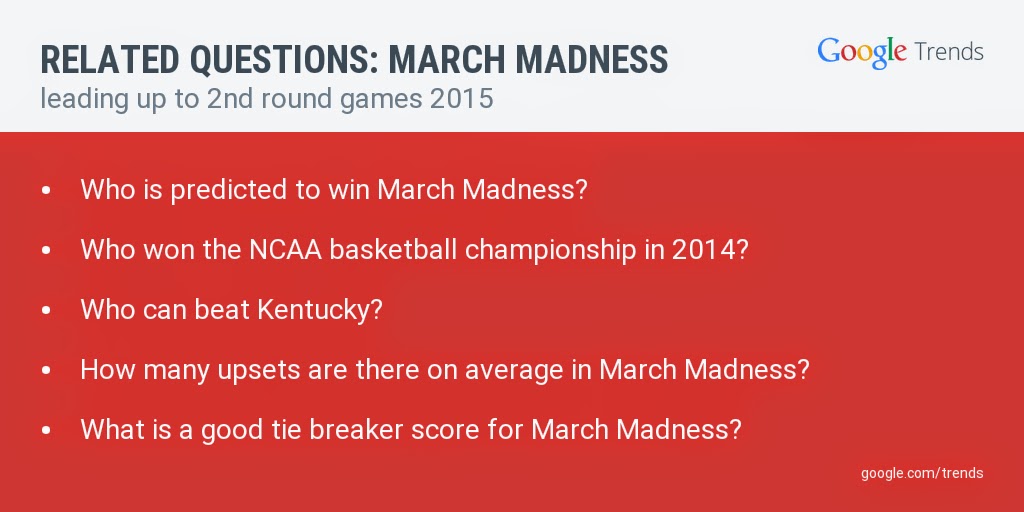
Task: Select 'Who is predicted to win March Madness?'
Action: 333,190
